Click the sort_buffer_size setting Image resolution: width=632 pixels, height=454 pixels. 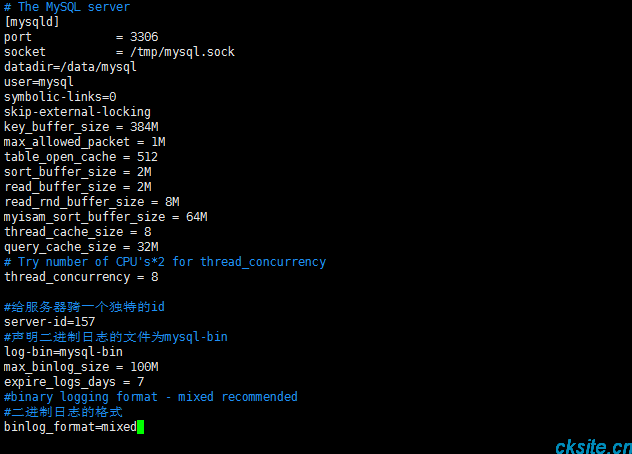point(78,172)
